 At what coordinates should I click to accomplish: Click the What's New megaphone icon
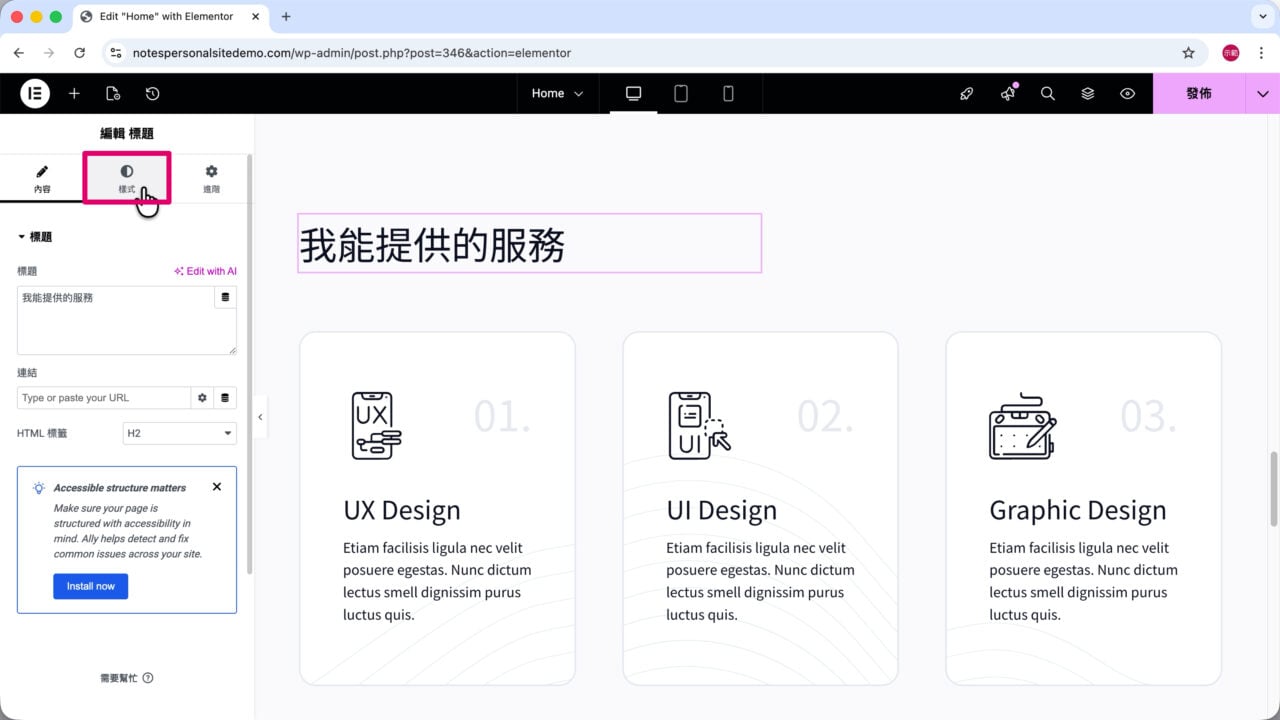click(x=1008, y=93)
